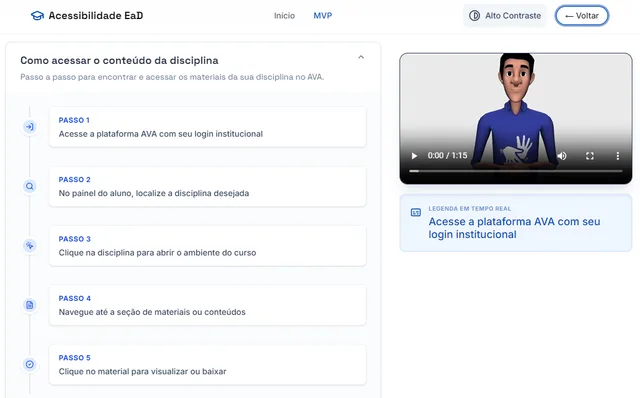Screen dimensions: 640x398
Task: Click the graduation cap logo icon
Action: click(37, 16)
